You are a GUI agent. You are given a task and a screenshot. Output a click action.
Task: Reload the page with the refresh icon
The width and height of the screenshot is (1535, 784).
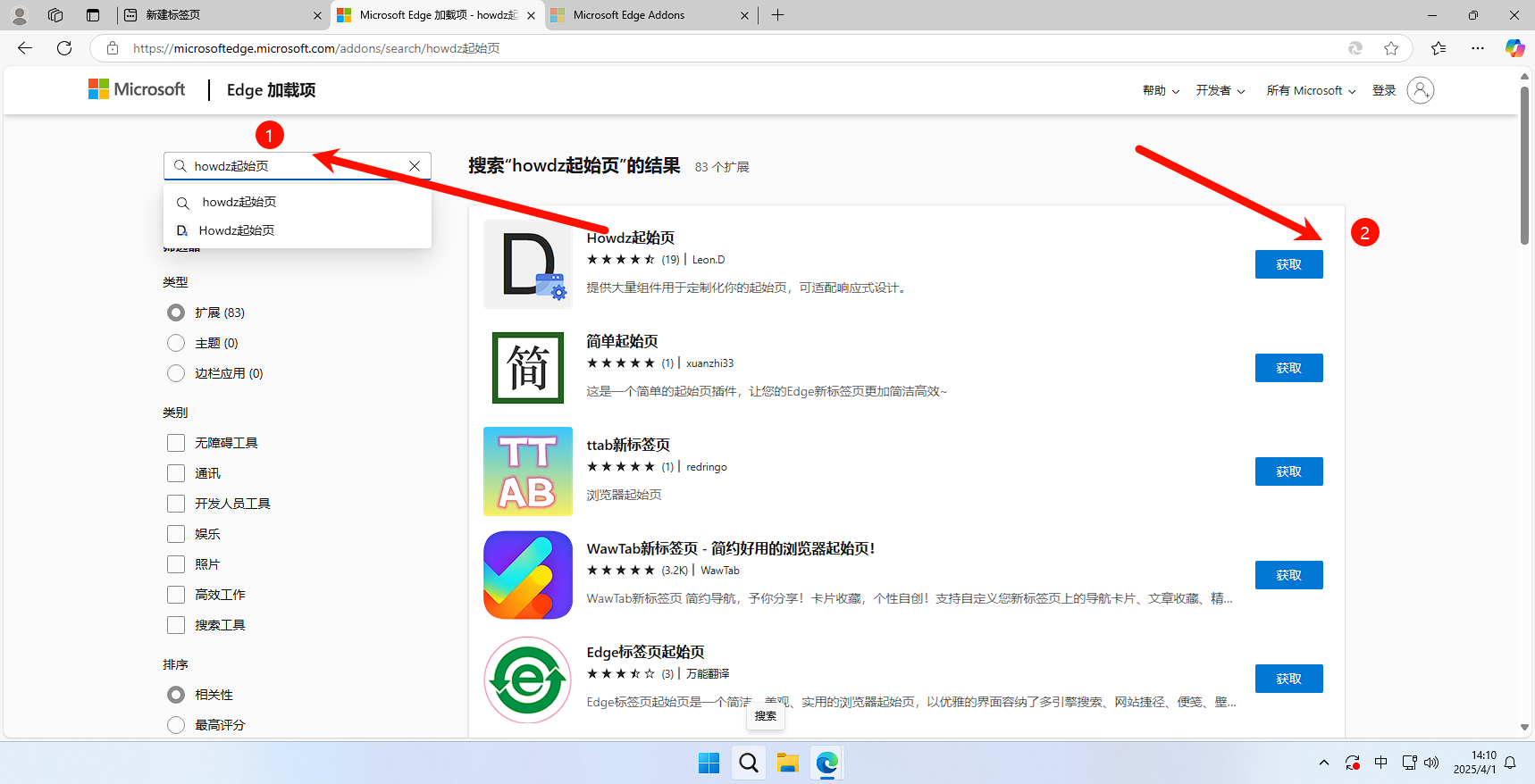click(x=64, y=48)
